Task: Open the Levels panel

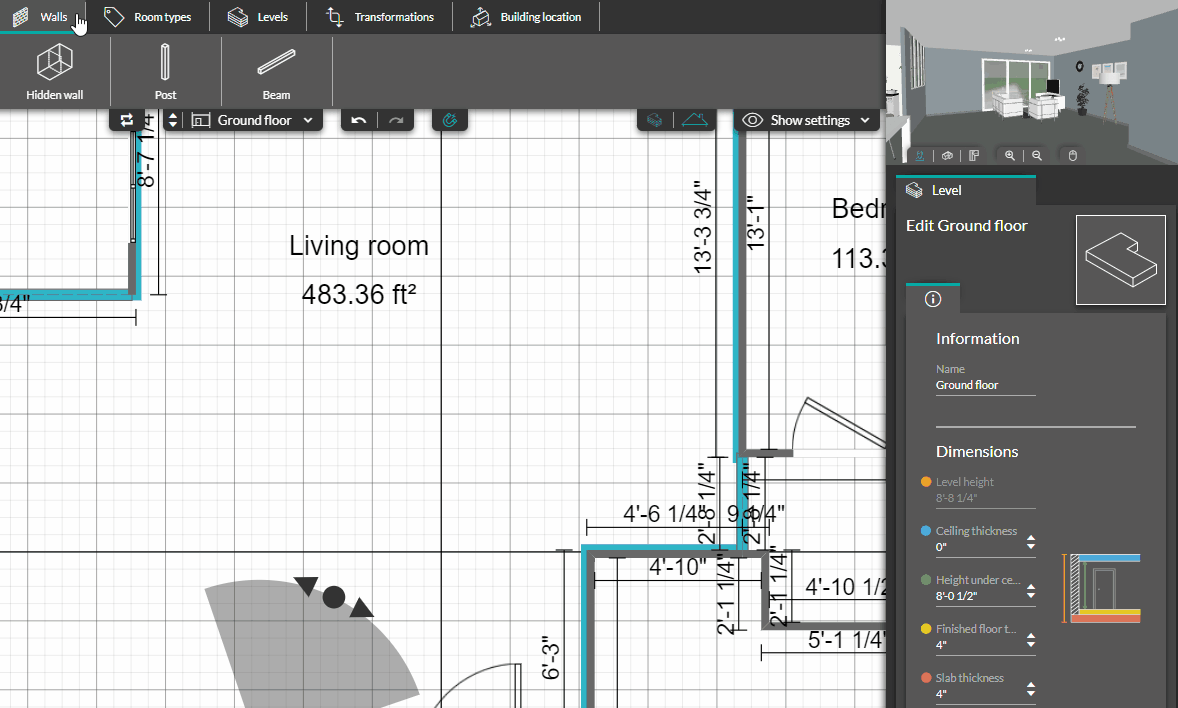Action: point(258,16)
